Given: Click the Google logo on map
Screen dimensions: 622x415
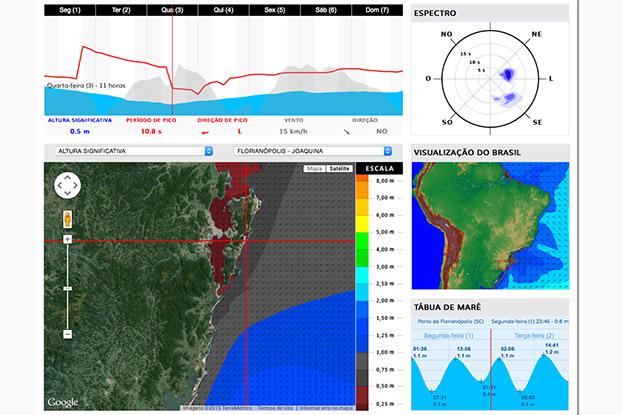Looking at the screenshot, I should (x=63, y=402).
